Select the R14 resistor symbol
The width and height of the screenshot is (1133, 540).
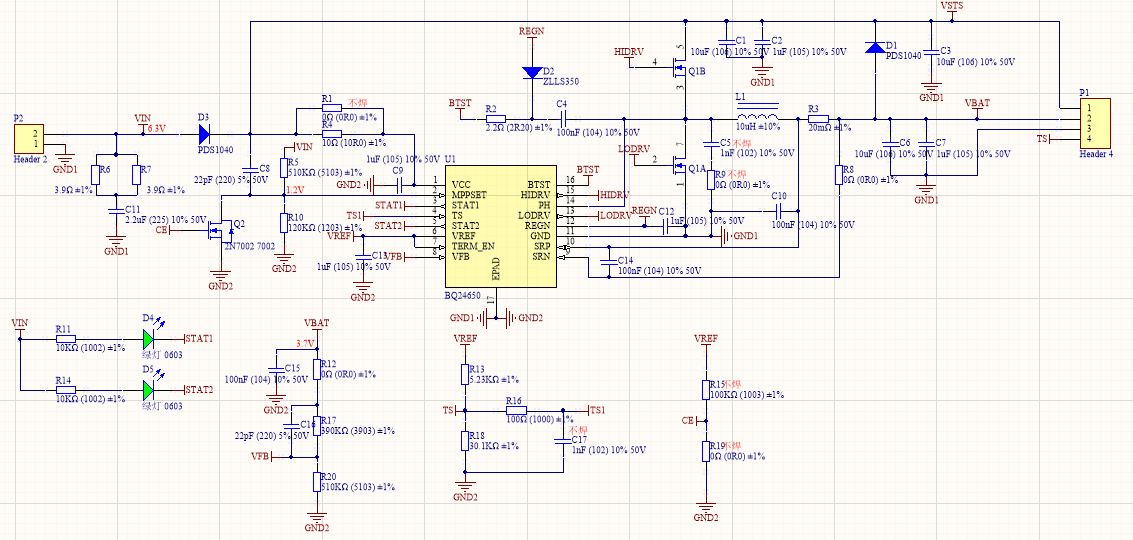tap(66, 390)
